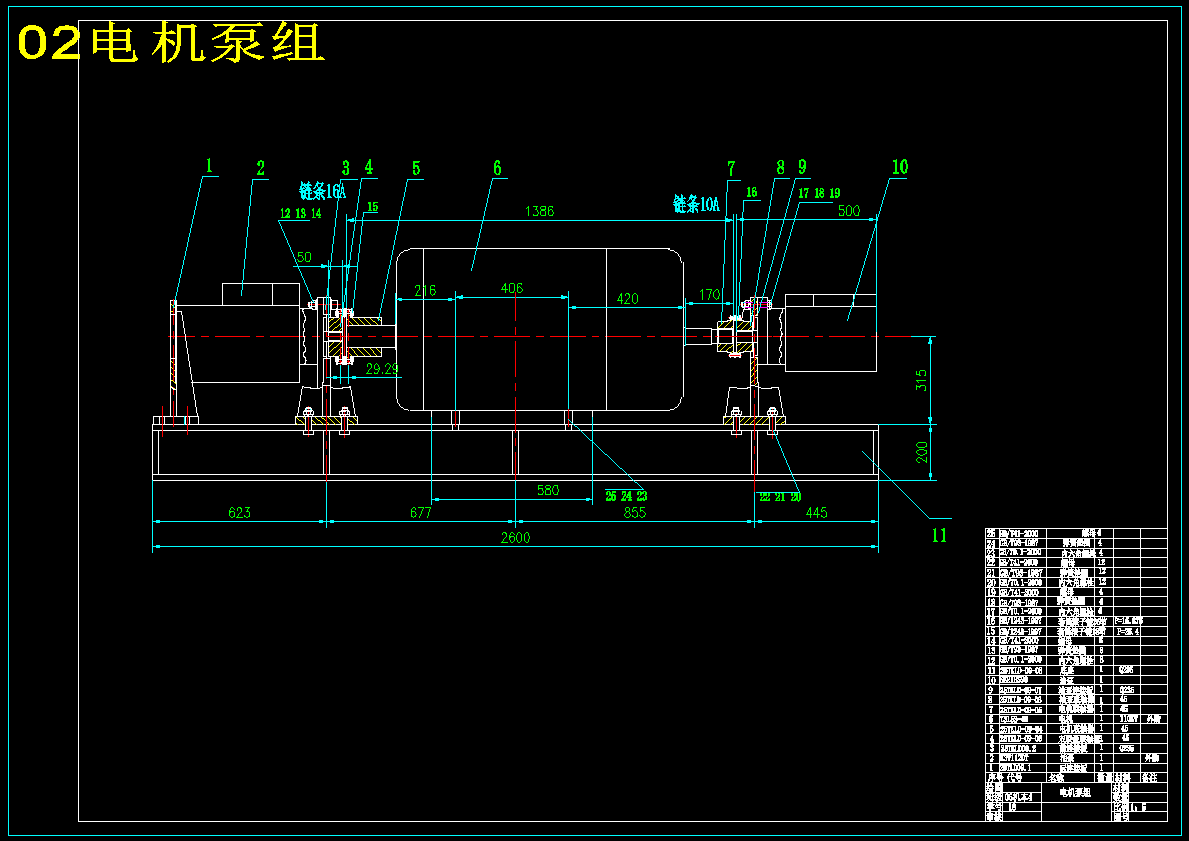Select the 855 dimension text
1189x841 pixels.
pyautogui.click(x=634, y=513)
